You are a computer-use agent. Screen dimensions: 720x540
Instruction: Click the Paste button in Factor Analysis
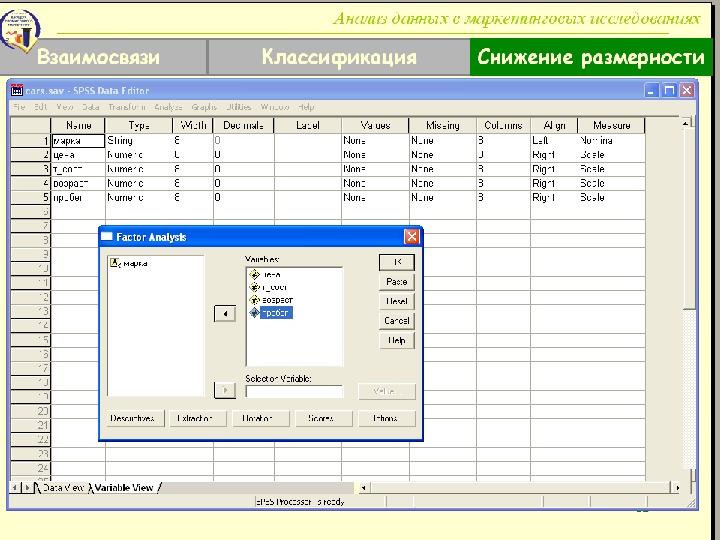click(x=397, y=281)
